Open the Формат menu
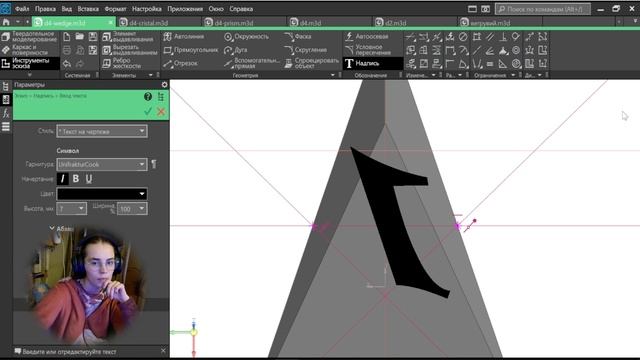Screen dimensions: 640x360 coord(116,9)
